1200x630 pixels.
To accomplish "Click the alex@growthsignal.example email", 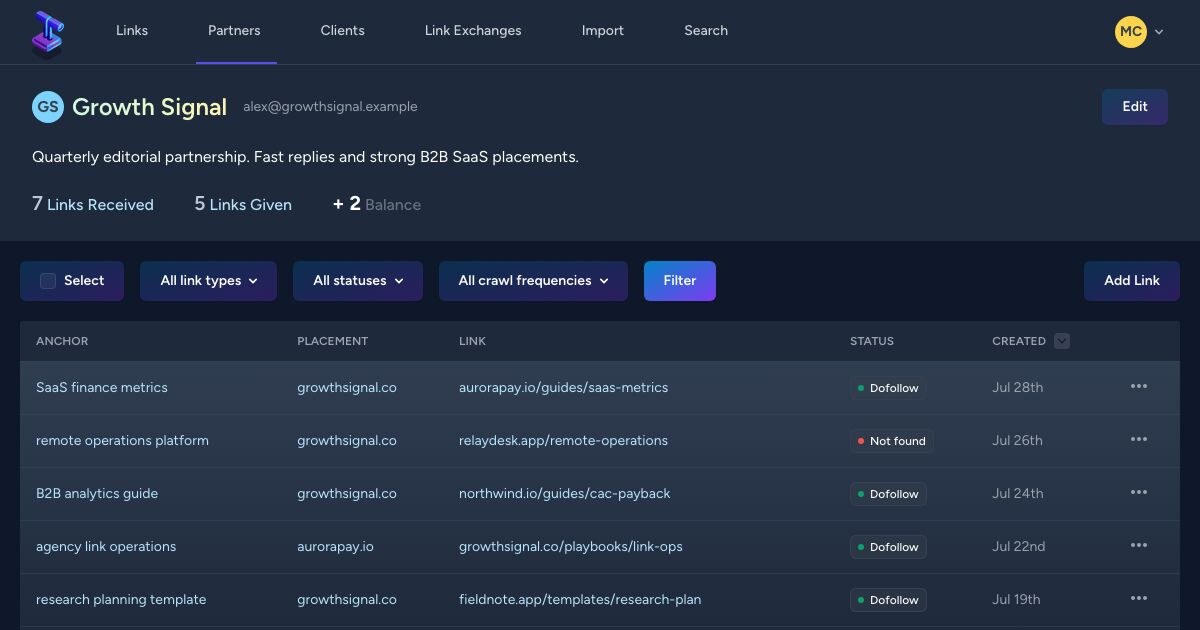I will click(330, 107).
